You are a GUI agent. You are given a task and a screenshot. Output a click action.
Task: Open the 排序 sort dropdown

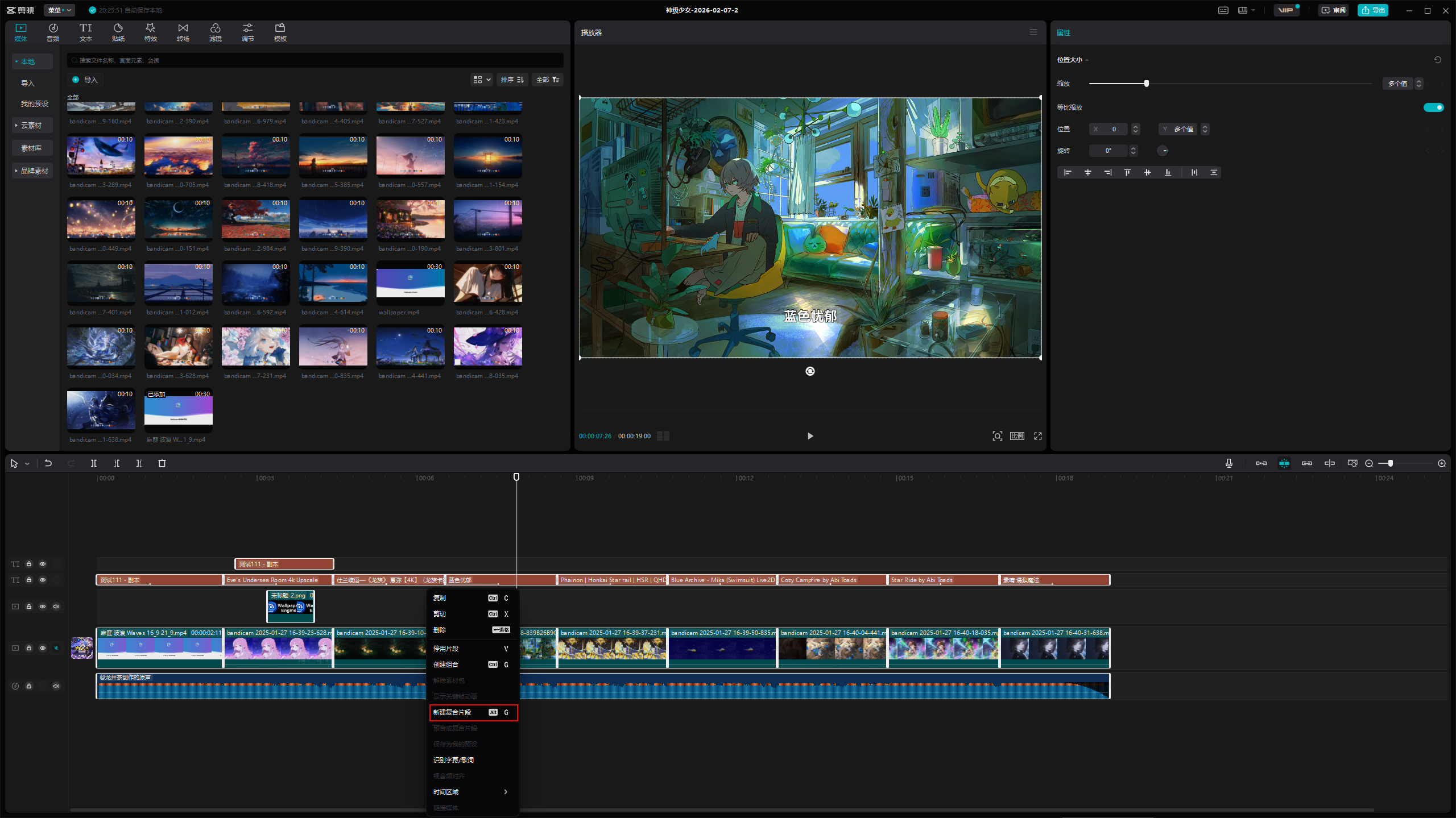[512, 80]
